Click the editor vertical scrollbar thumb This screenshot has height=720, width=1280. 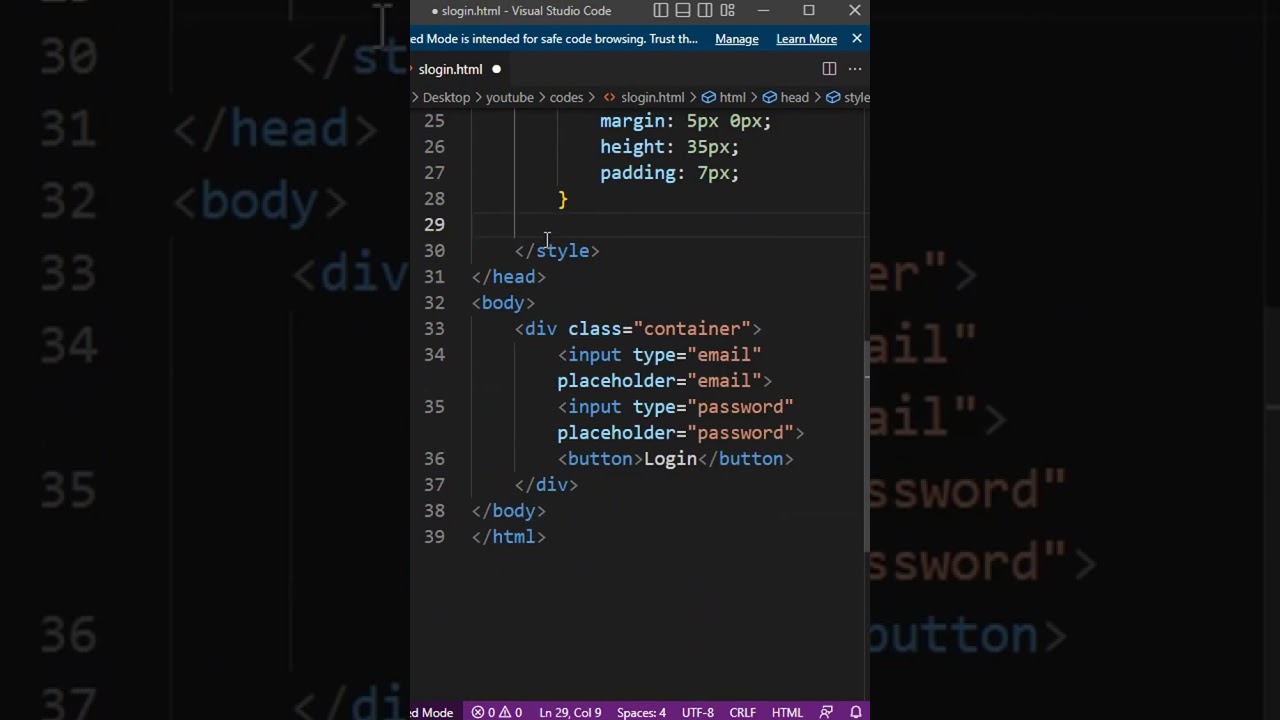pyautogui.click(x=867, y=445)
